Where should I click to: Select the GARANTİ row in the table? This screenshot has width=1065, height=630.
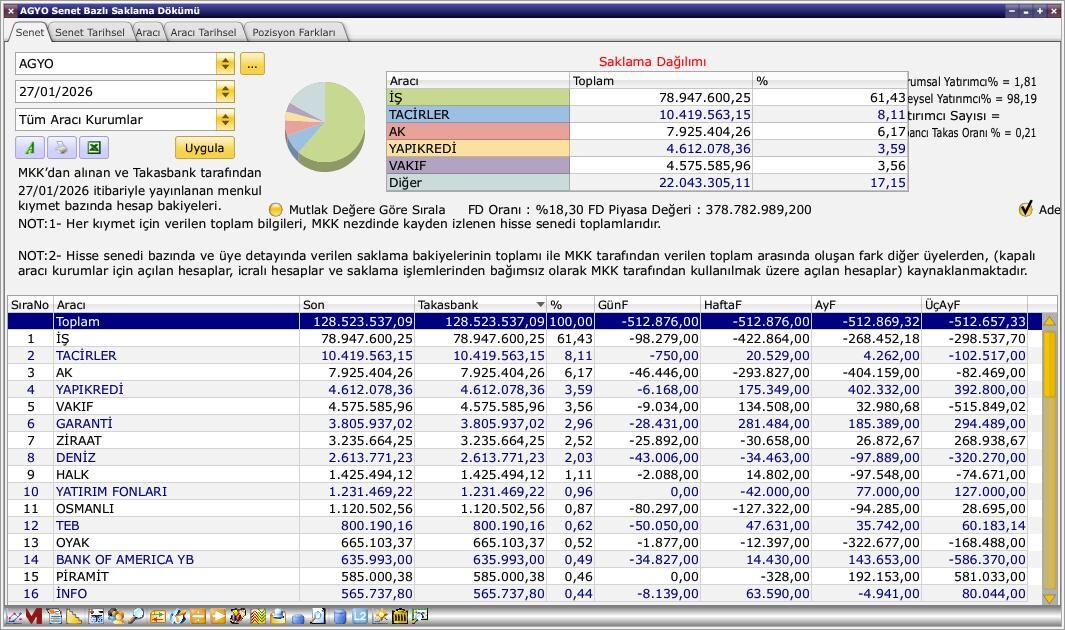click(x=84, y=423)
